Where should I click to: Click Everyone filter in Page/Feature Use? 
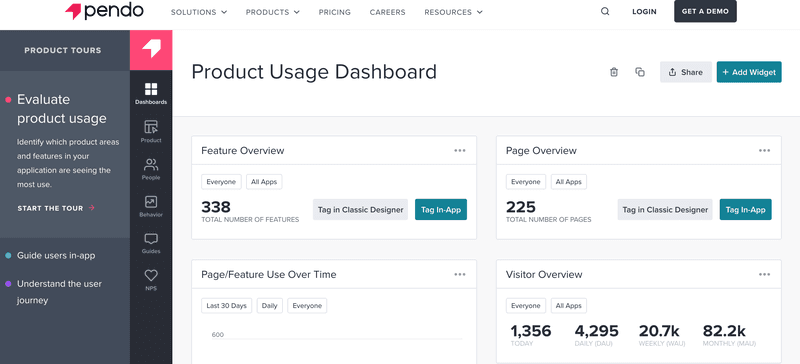click(307, 306)
